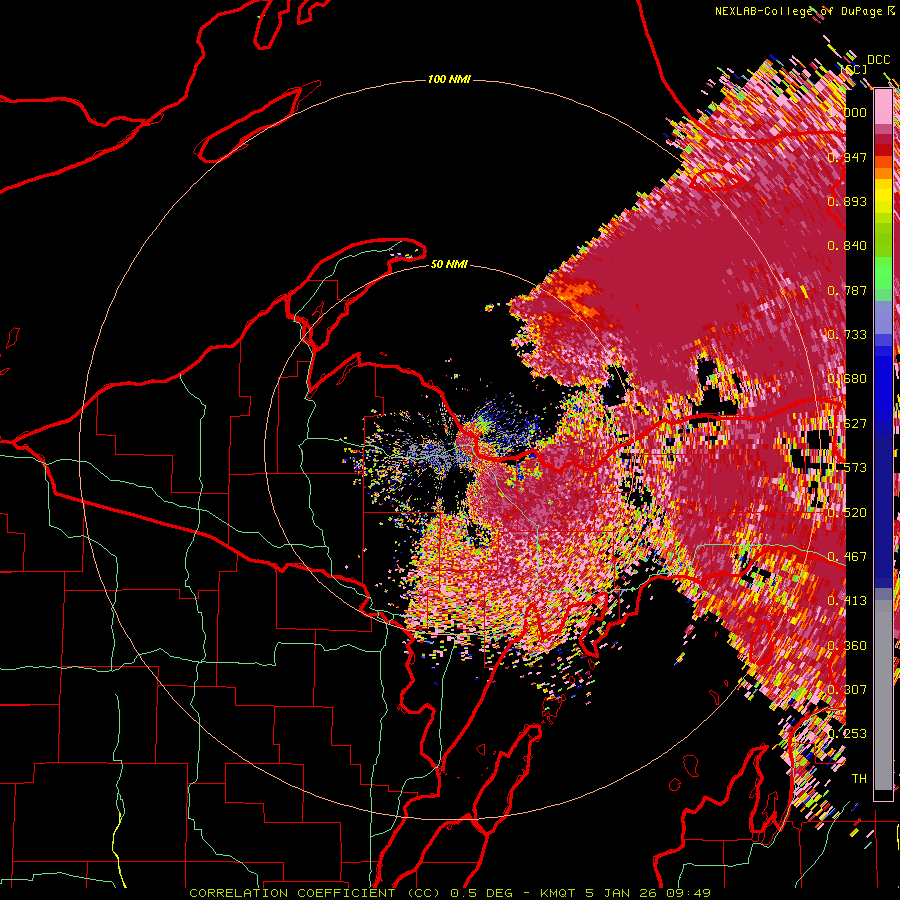Image resolution: width=900 pixels, height=900 pixels.
Task: Click the 0.307 value on the color scale
Action: coord(847,689)
